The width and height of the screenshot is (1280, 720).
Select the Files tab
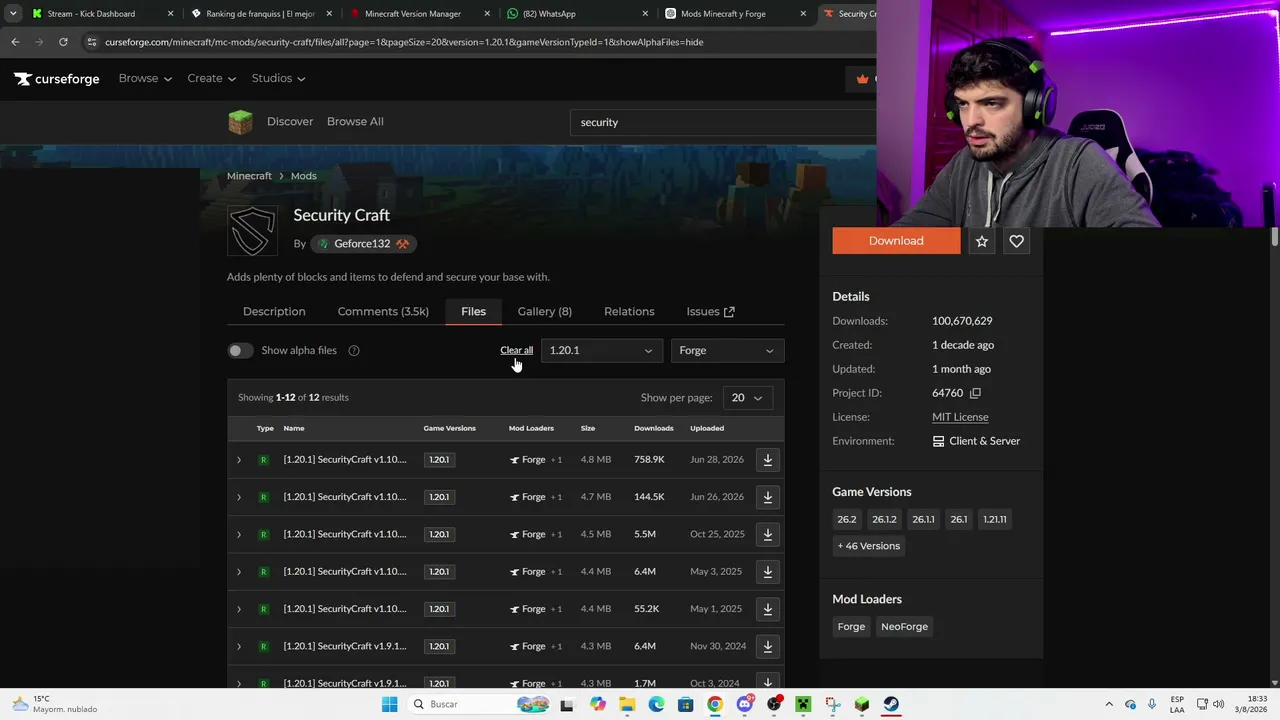473,312
